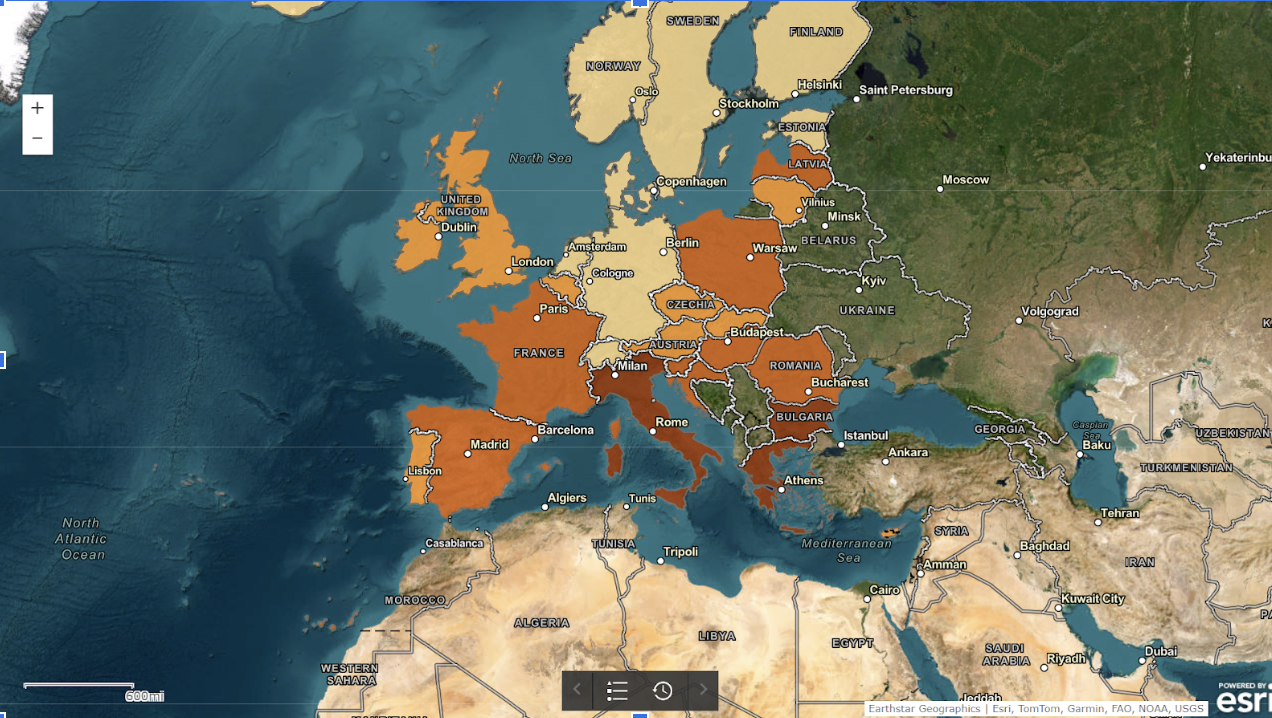Go to previous slide arrow
This screenshot has height=718, width=1272.
pyautogui.click(x=577, y=690)
